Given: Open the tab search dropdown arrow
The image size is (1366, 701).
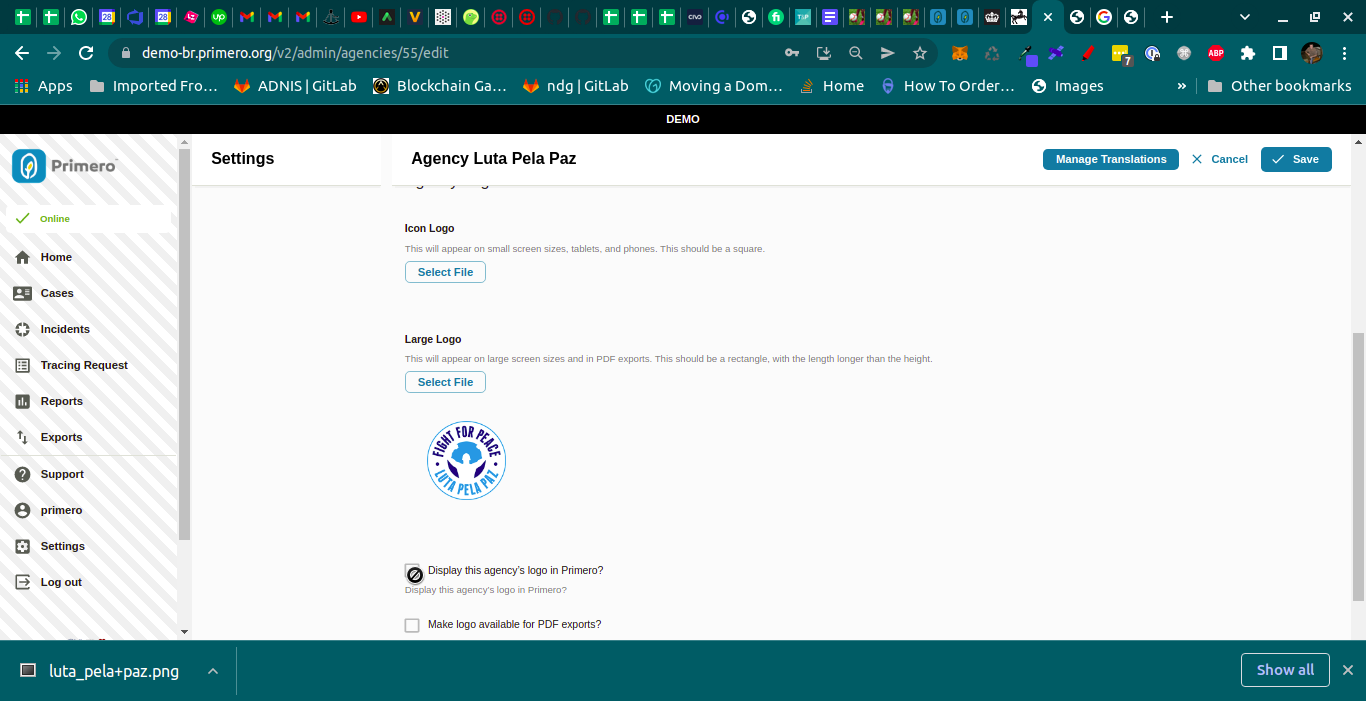Looking at the screenshot, I should tap(1244, 17).
